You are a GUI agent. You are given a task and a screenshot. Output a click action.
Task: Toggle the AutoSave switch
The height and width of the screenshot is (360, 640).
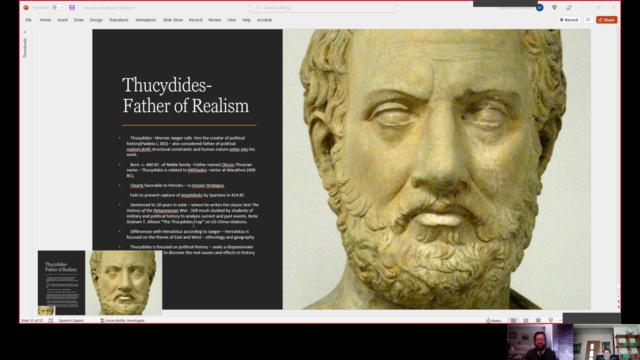coord(58,7)
